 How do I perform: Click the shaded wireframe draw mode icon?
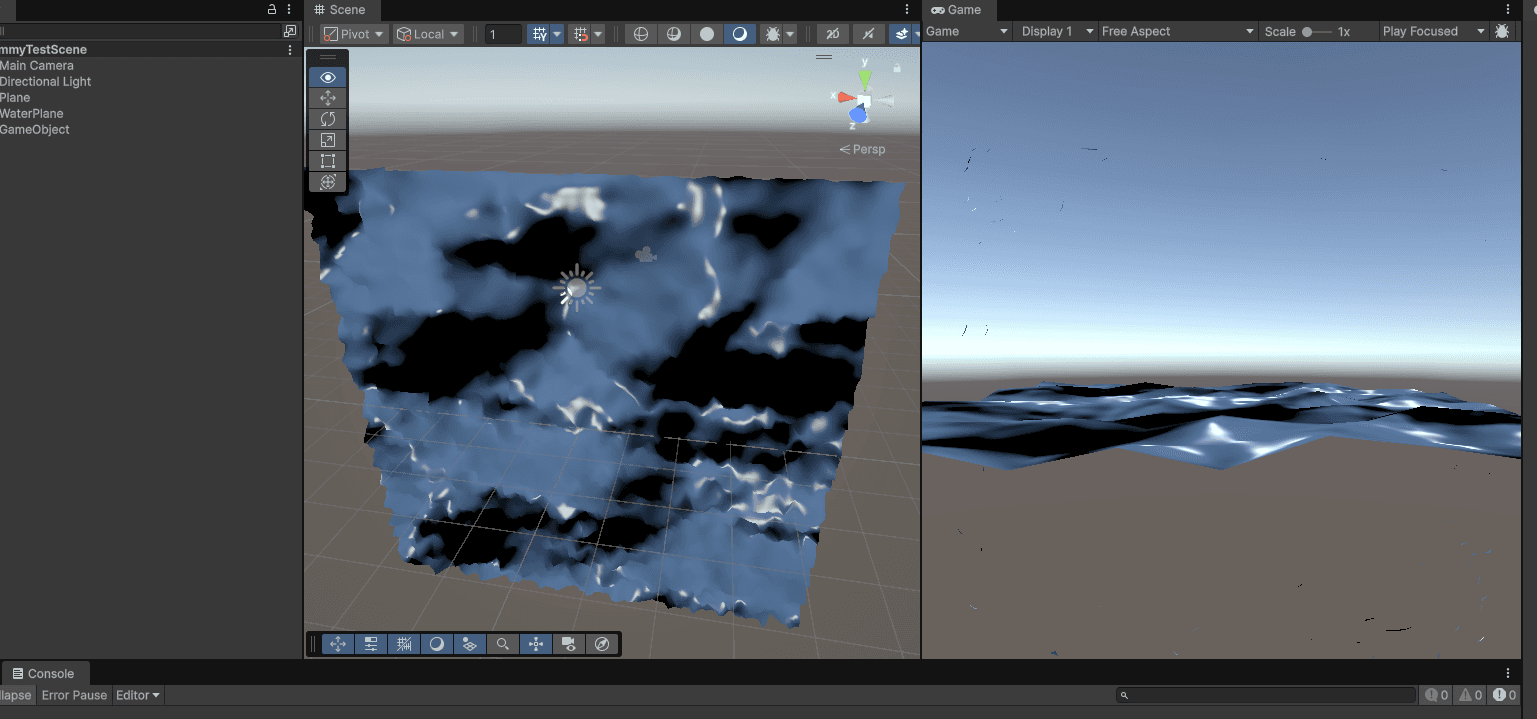tap(674, 34)
